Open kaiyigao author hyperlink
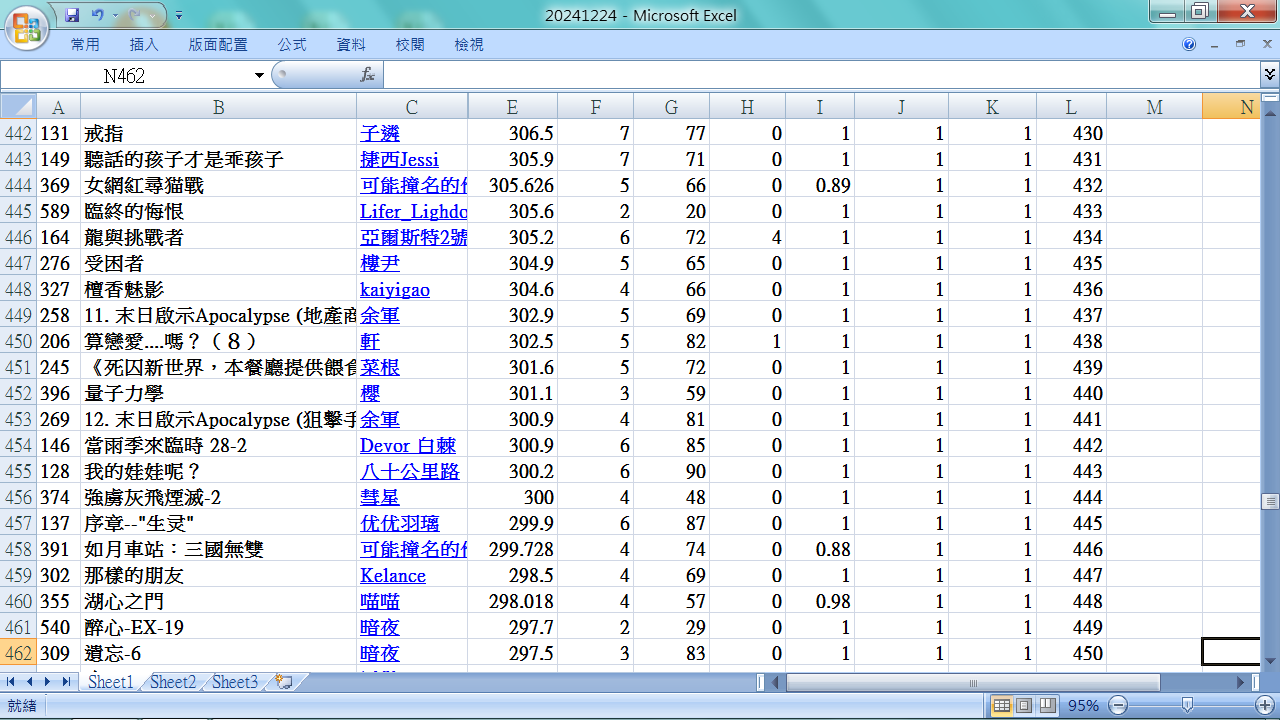This screenshot has height=720, width=1280. click(395, 289)
